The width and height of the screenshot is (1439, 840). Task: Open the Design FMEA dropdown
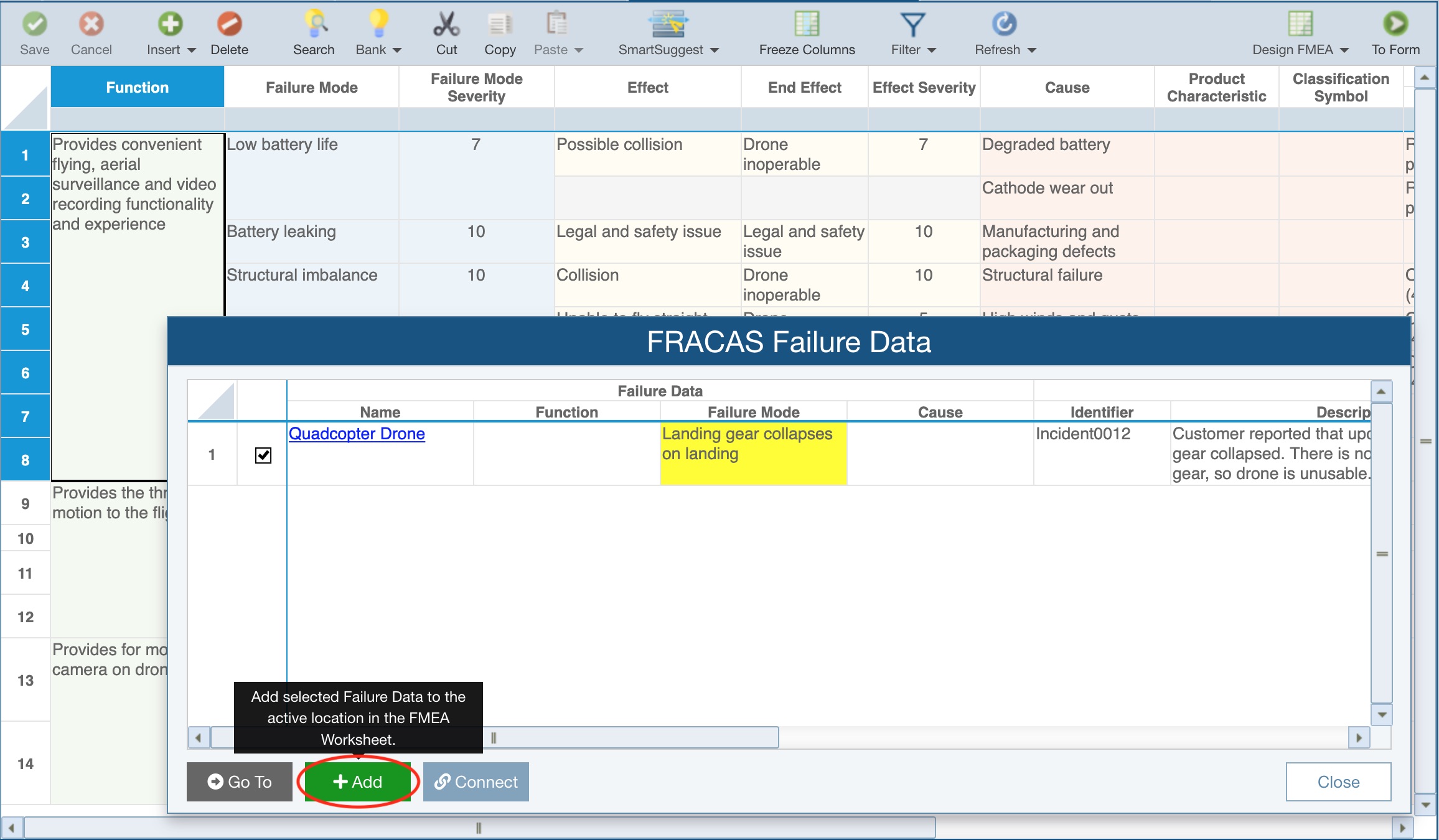pyautogui.click(x=1344, y=50)
